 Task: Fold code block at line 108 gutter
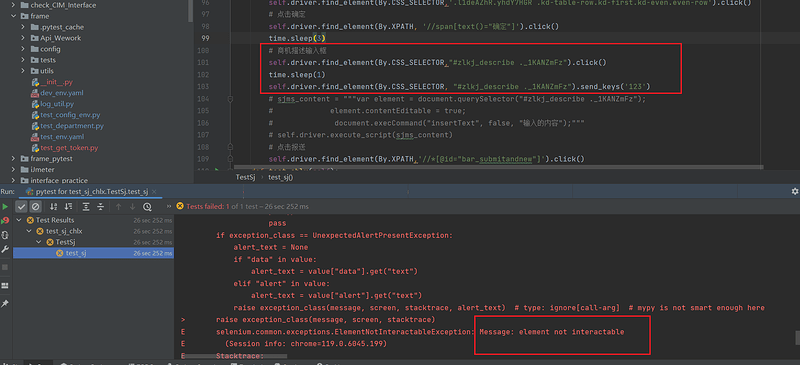pos(230,148)
